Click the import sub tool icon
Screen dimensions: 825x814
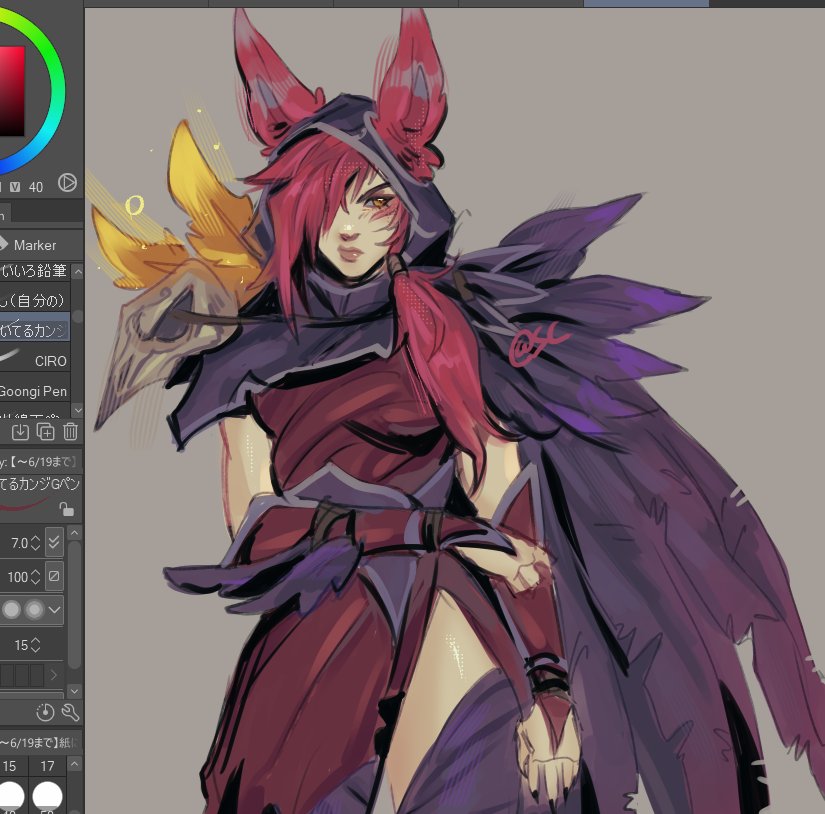pos(20,432)
